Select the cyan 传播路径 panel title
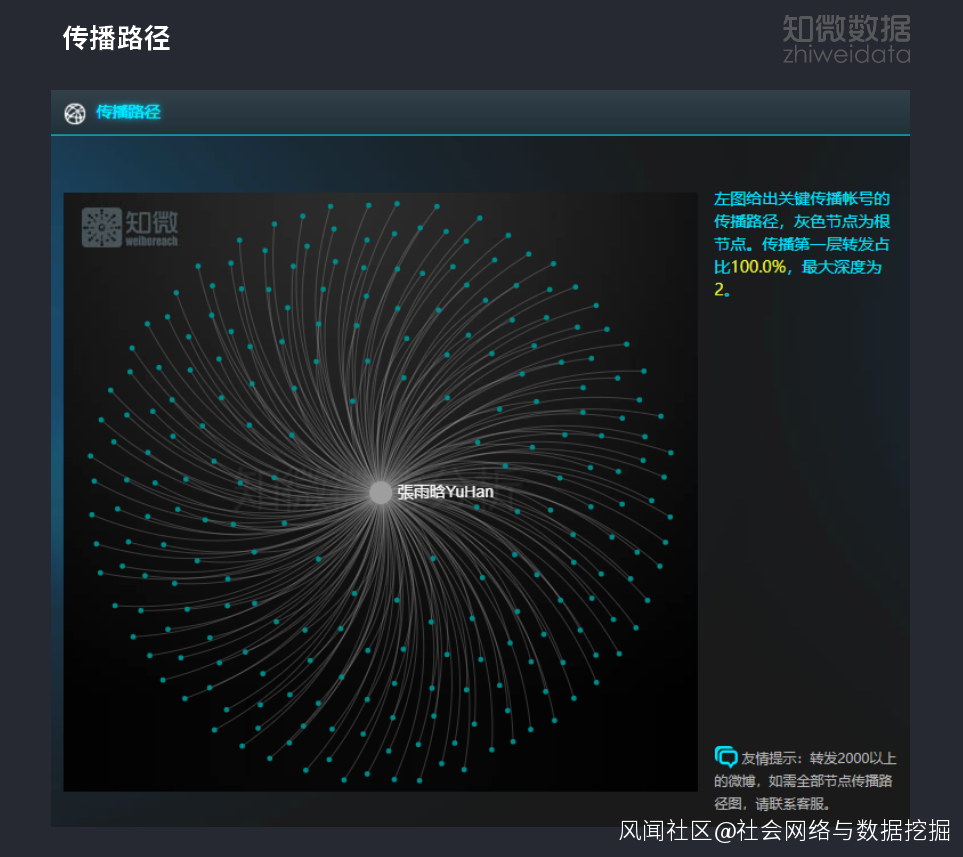The width and height of the screenshot is (963, 857). [x=128, y=112]
